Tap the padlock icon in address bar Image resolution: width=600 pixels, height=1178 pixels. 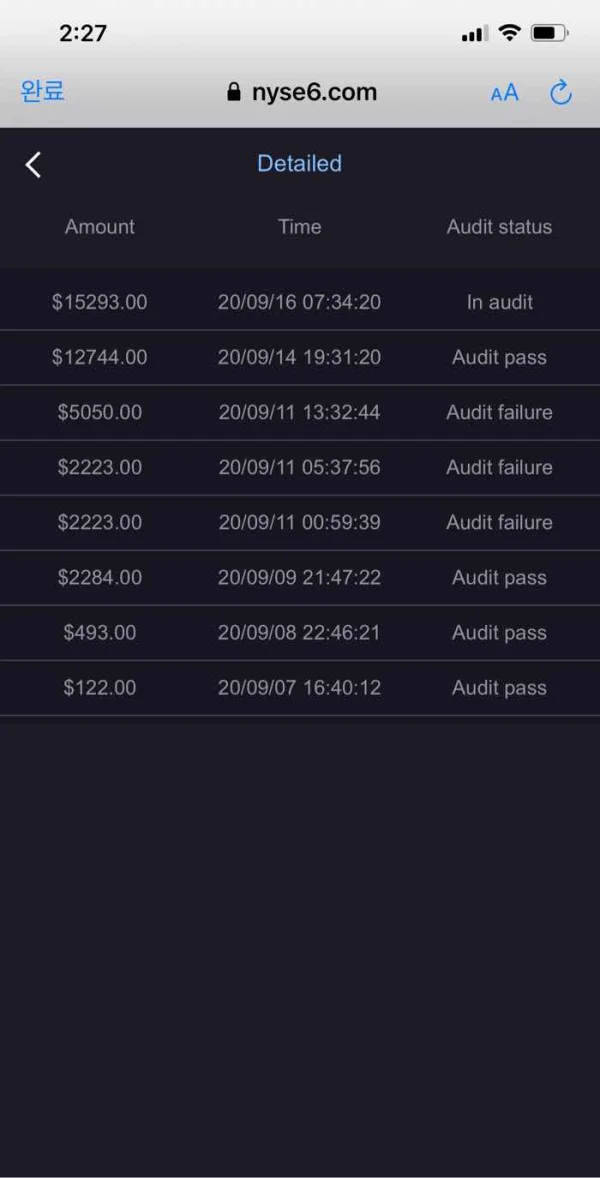[234, 93]
